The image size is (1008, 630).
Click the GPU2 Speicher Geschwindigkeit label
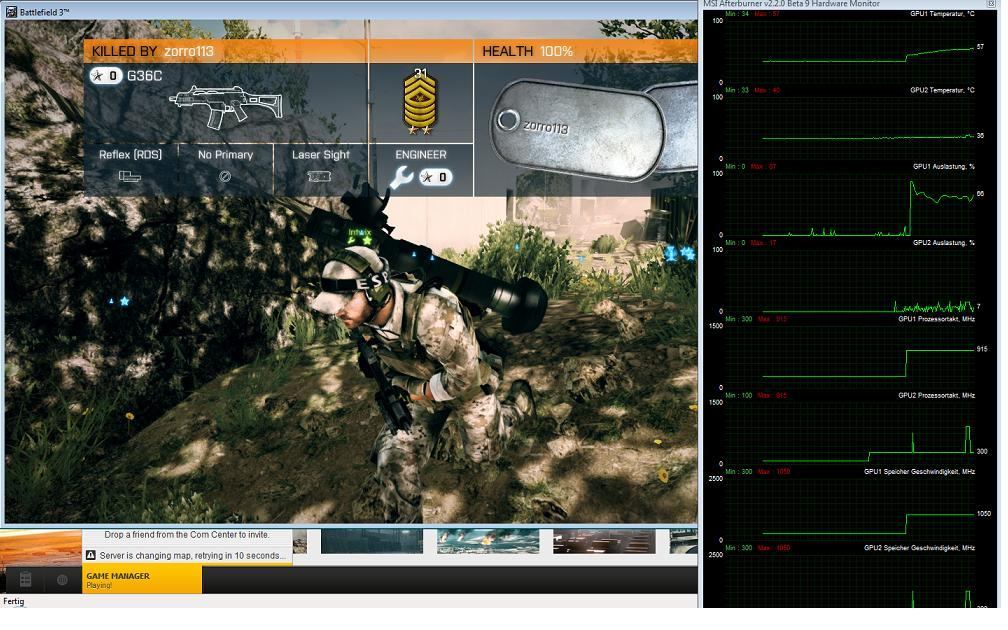click(x=919, y=548)
